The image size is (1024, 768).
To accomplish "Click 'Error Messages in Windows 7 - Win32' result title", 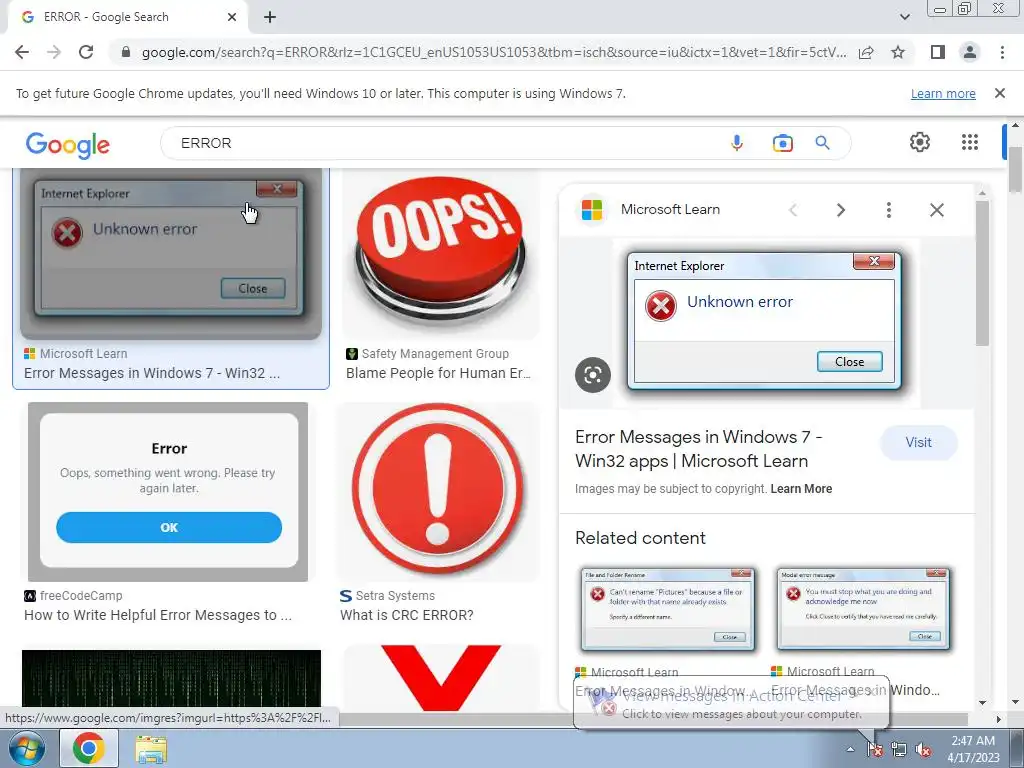I will 152,374.
